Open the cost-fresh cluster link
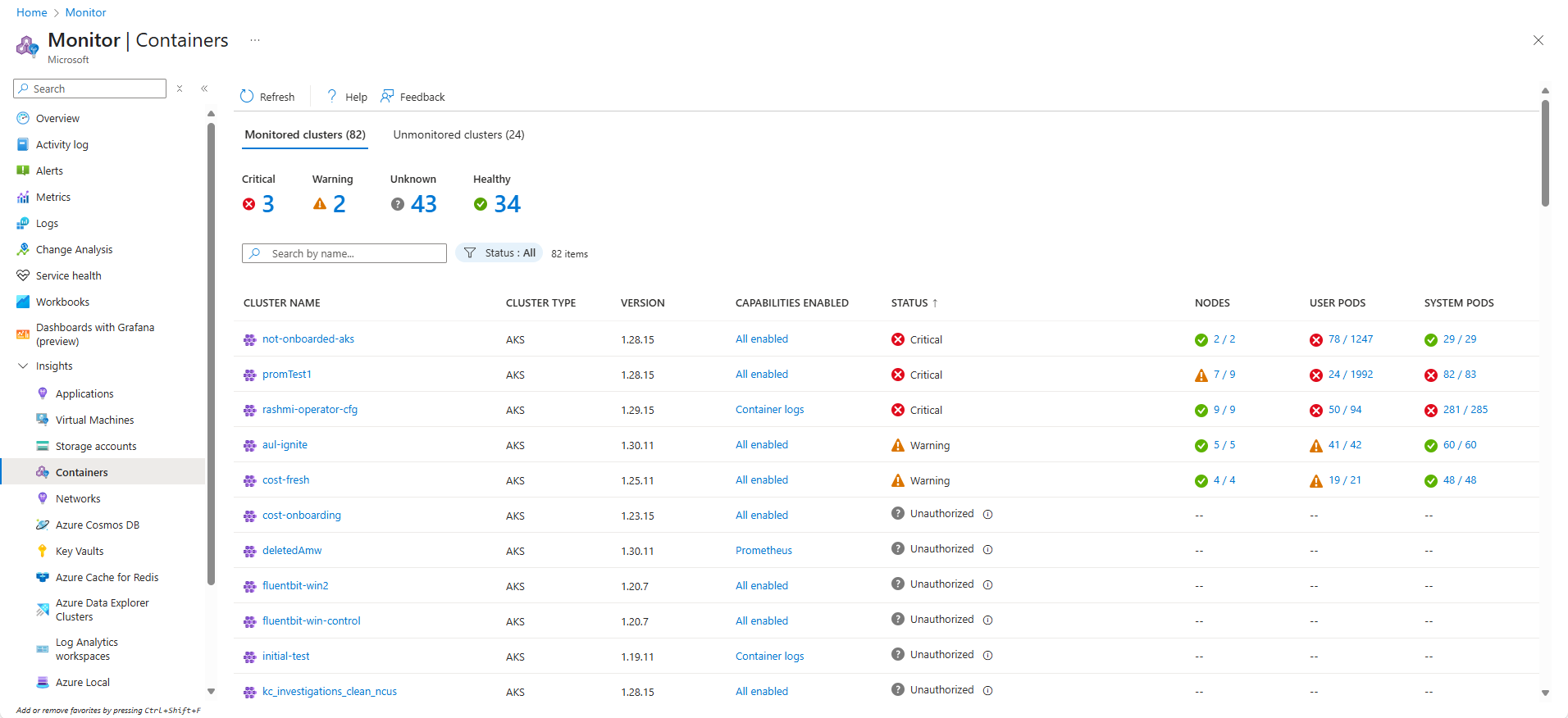The image size is (1568, 718). click(286, 480)
